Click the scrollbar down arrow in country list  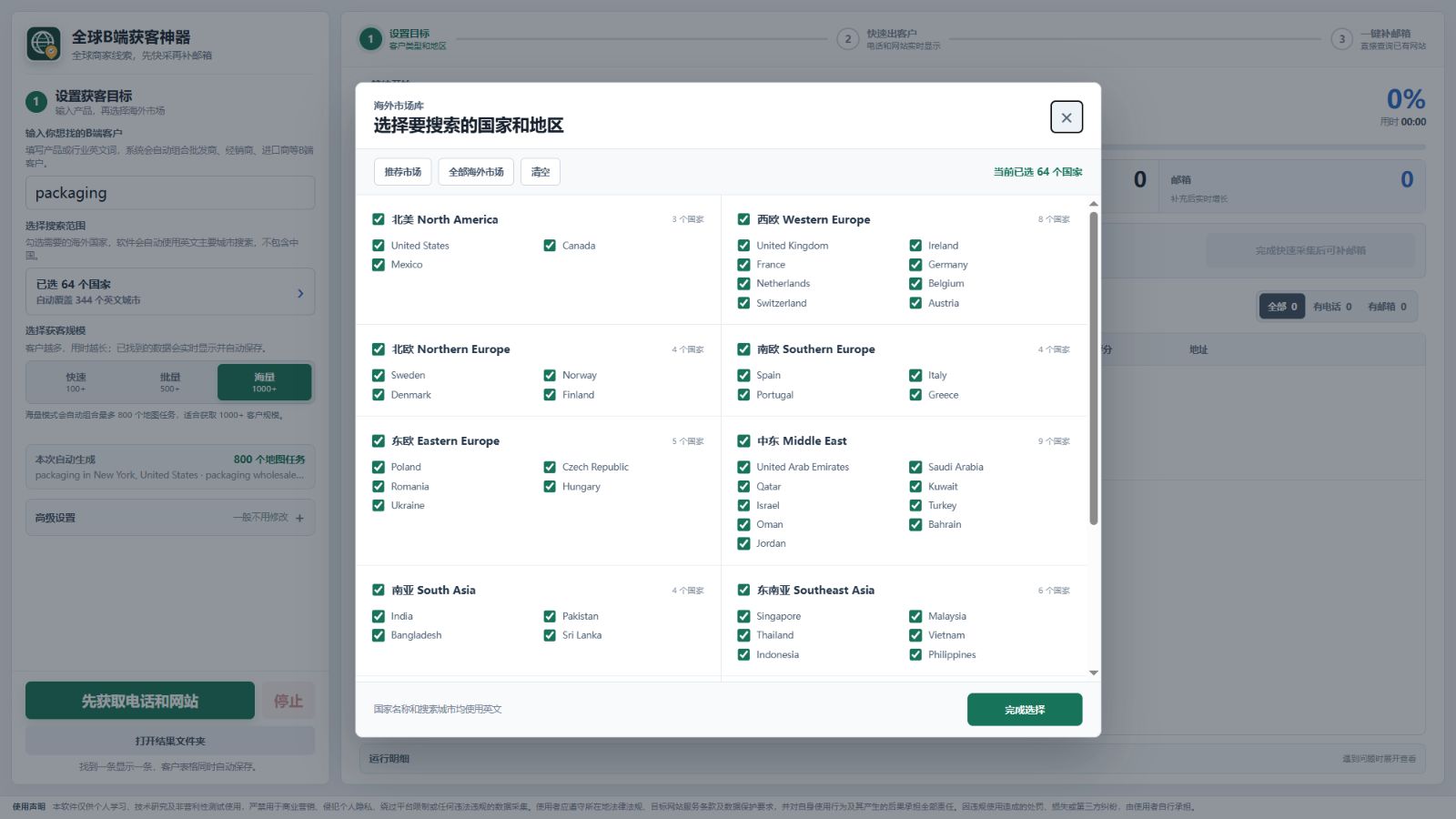[x=1094, y=672]
